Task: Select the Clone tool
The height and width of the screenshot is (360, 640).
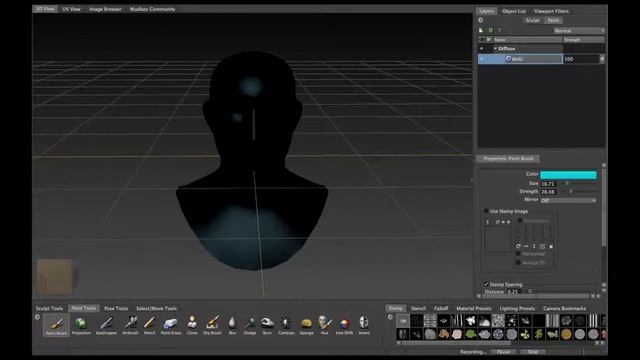Action: pos(192,325)
